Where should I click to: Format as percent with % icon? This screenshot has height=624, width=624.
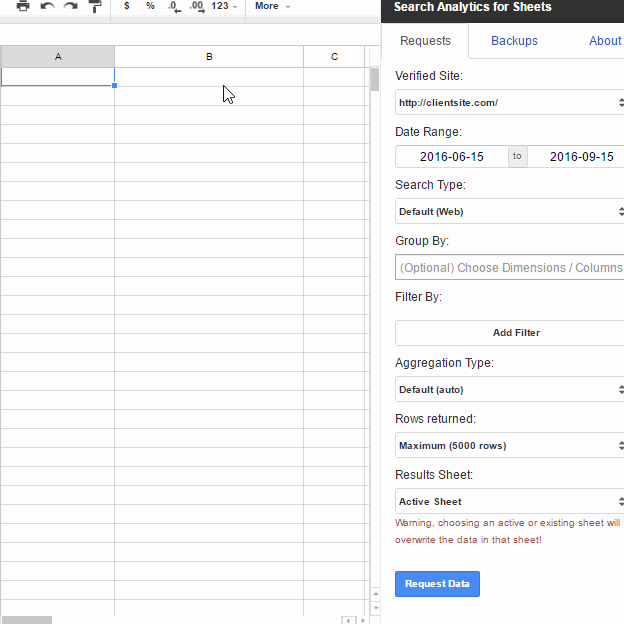150,6
